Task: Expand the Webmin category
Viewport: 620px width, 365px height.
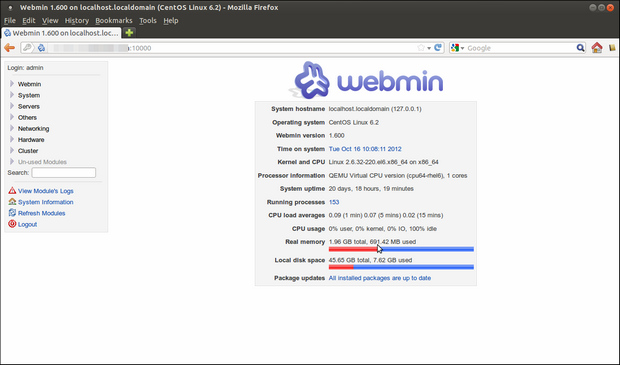Action: coord(12,84)
